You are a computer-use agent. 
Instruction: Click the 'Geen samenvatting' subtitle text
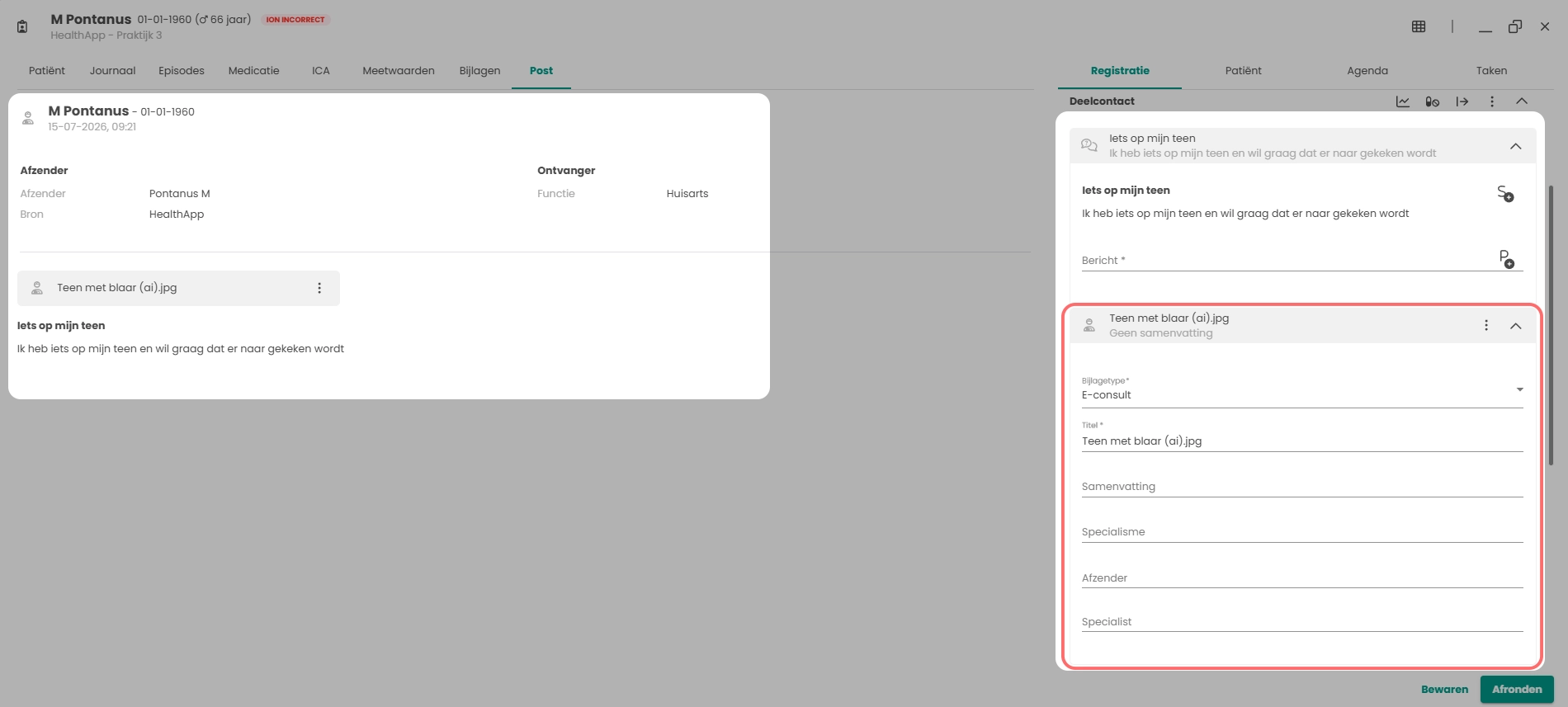coord(1161,333)
